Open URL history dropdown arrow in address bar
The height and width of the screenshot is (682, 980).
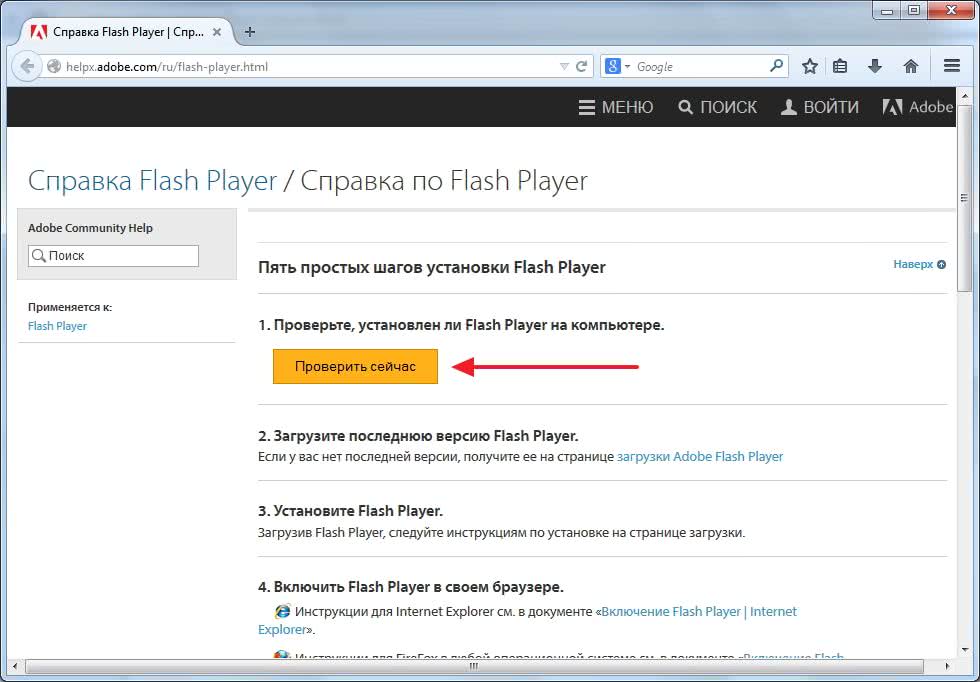point(564,66)
